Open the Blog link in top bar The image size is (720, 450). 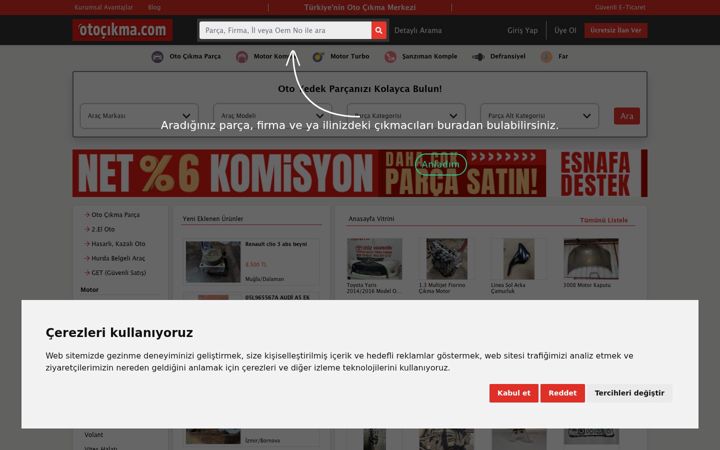coord(154,7)
